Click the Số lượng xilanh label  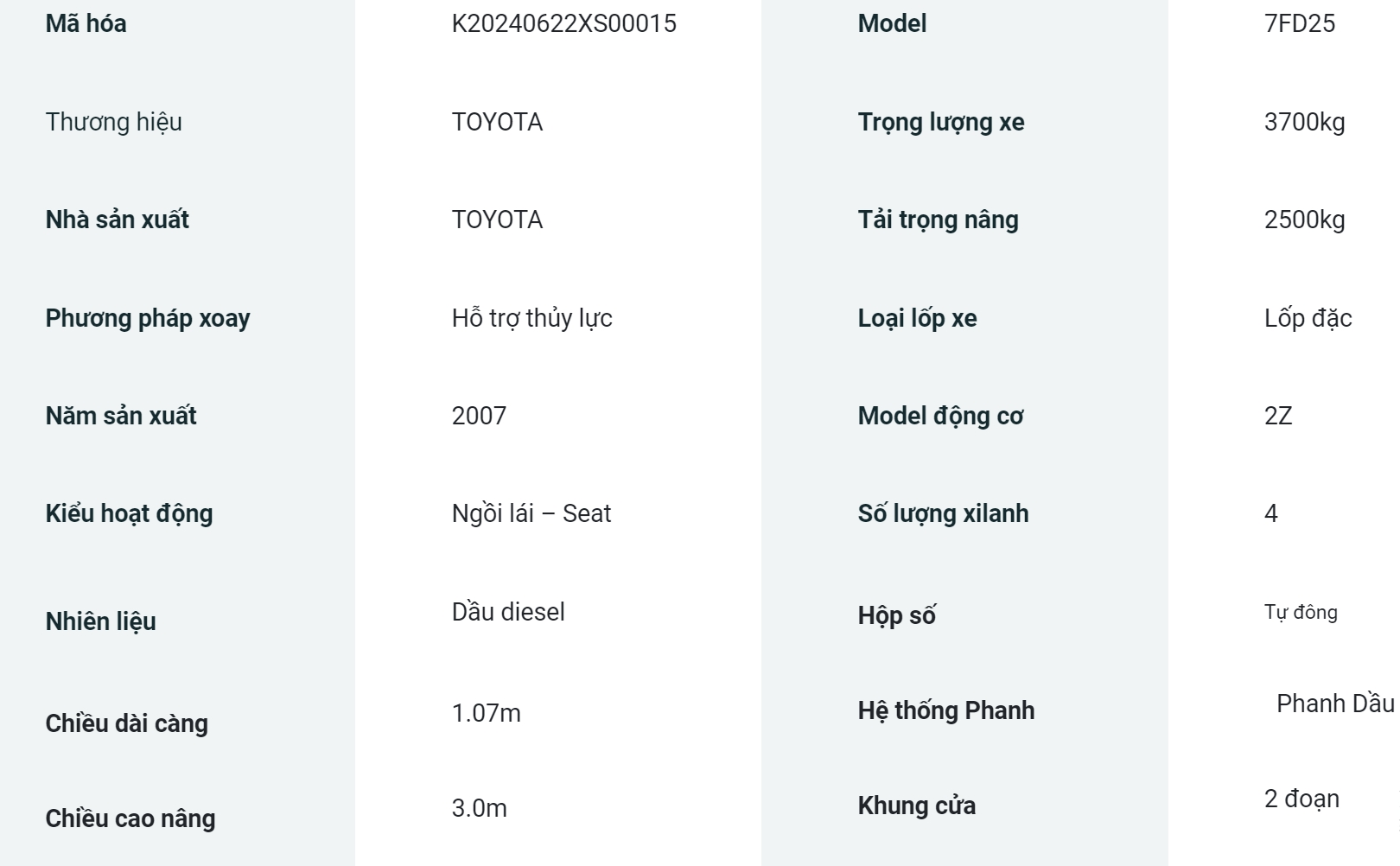pos(943,513)
